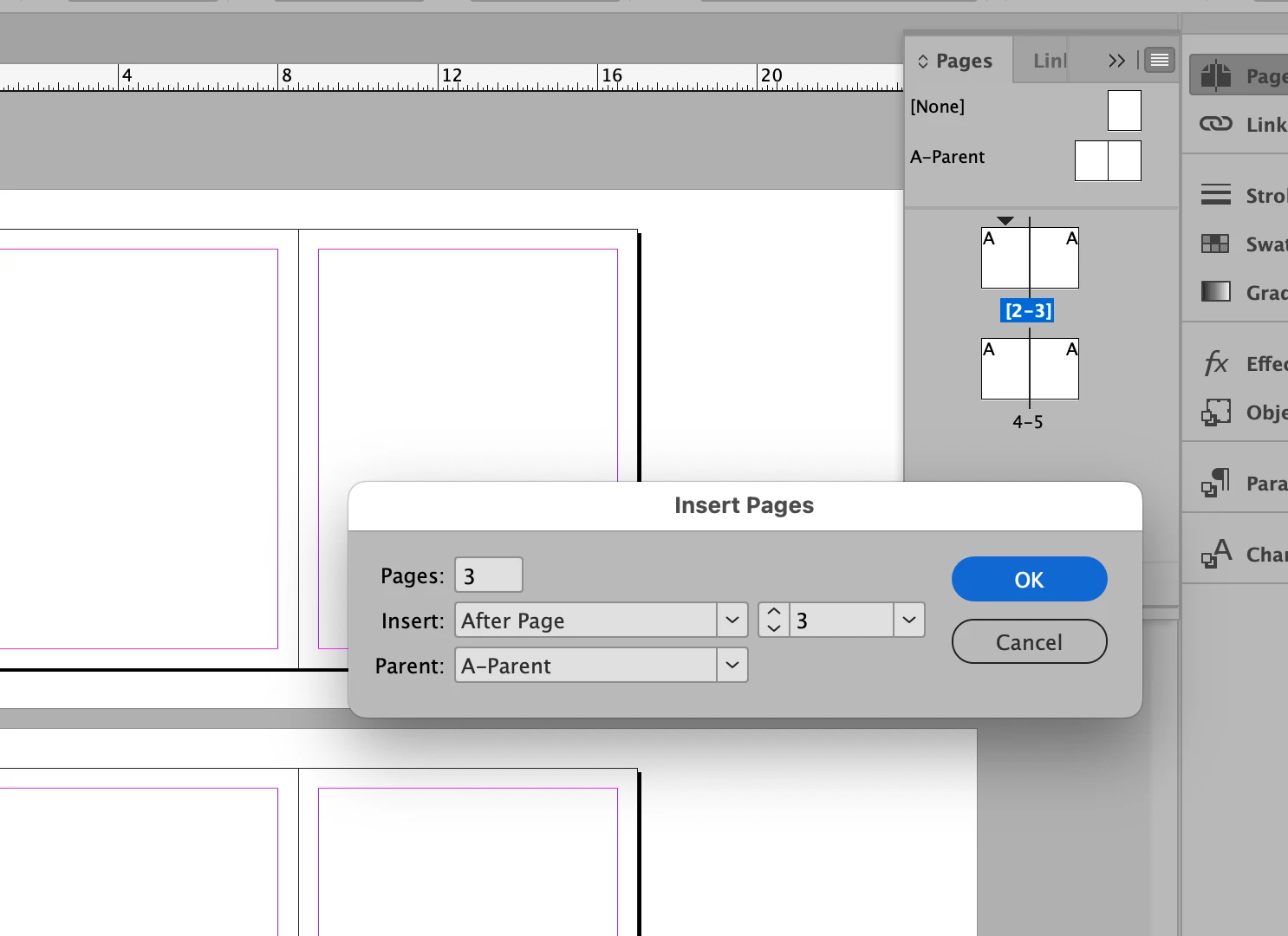Viewport: 1288px width, 936px height.
Task: Click the page number field showing 3
Action: [841, 621]
